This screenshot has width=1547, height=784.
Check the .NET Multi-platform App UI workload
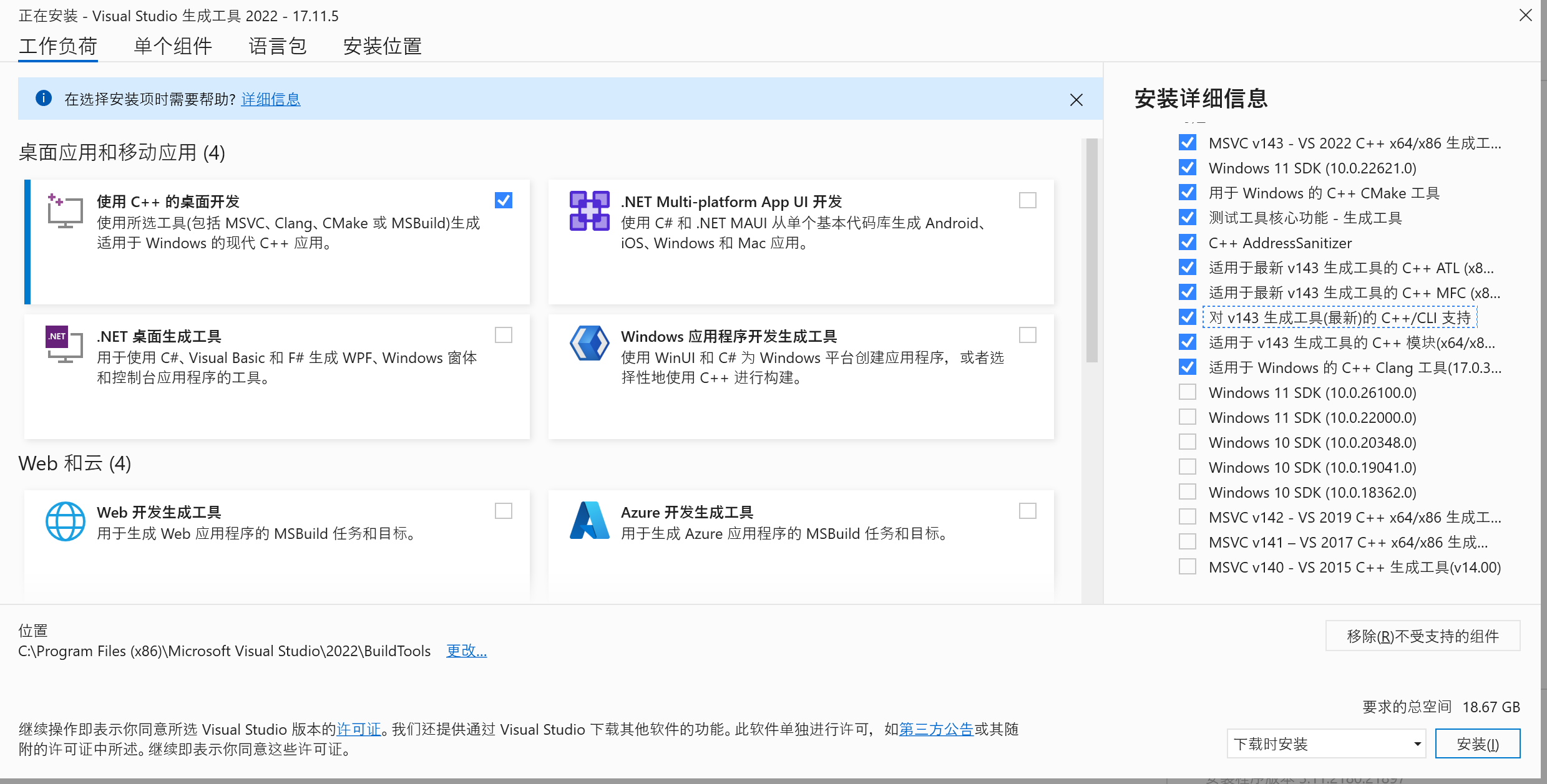(1028, 200)
